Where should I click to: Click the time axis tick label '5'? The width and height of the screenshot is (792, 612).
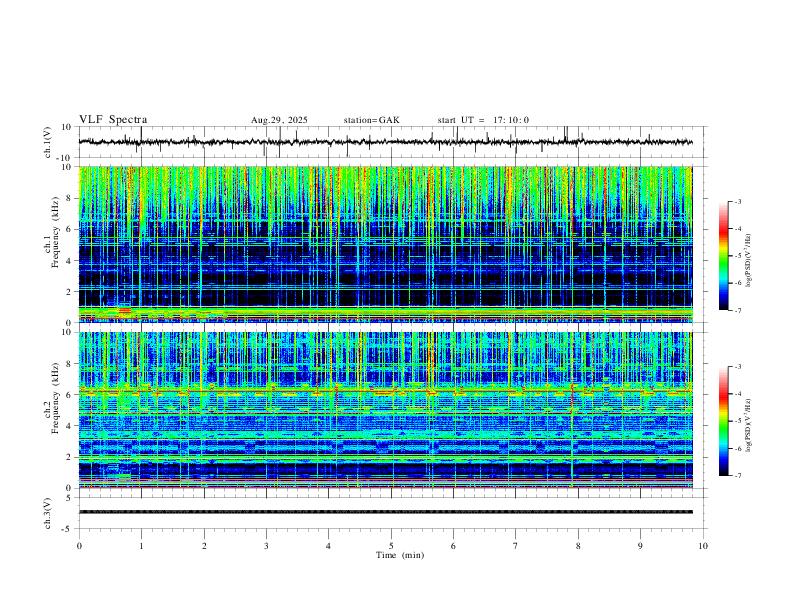pos(391,546)
